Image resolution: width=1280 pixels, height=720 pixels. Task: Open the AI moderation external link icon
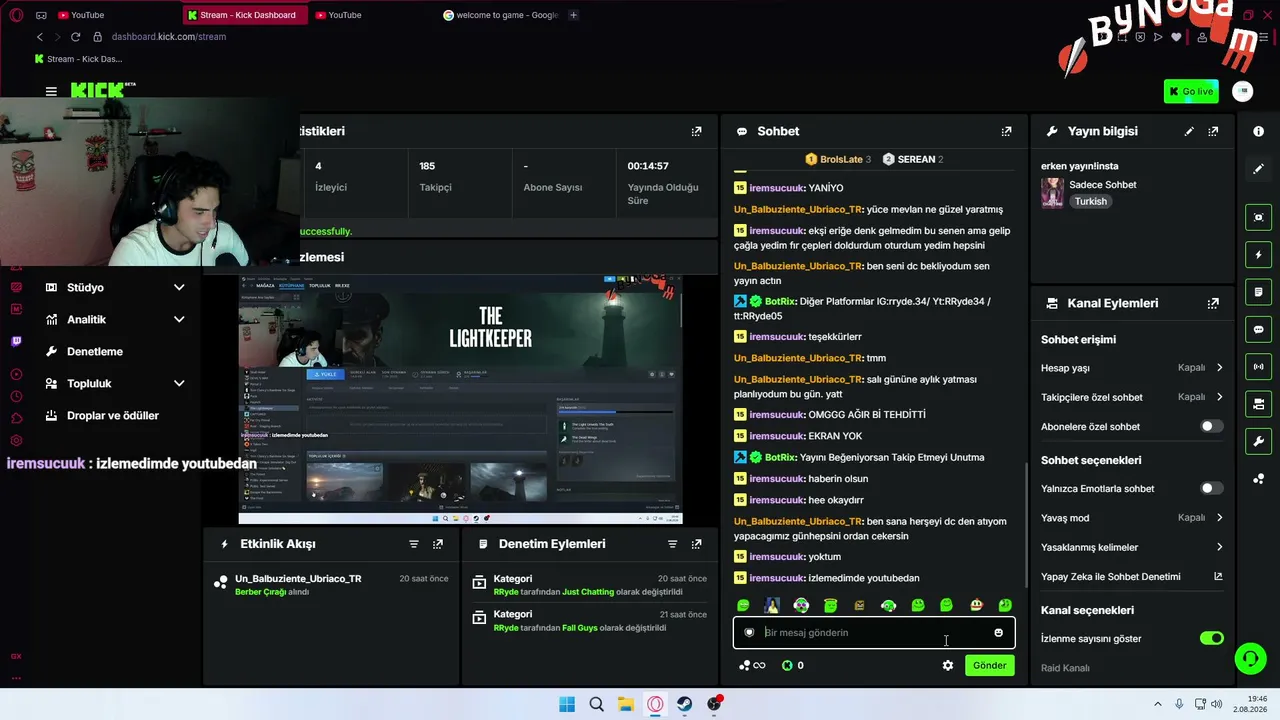1218,577
